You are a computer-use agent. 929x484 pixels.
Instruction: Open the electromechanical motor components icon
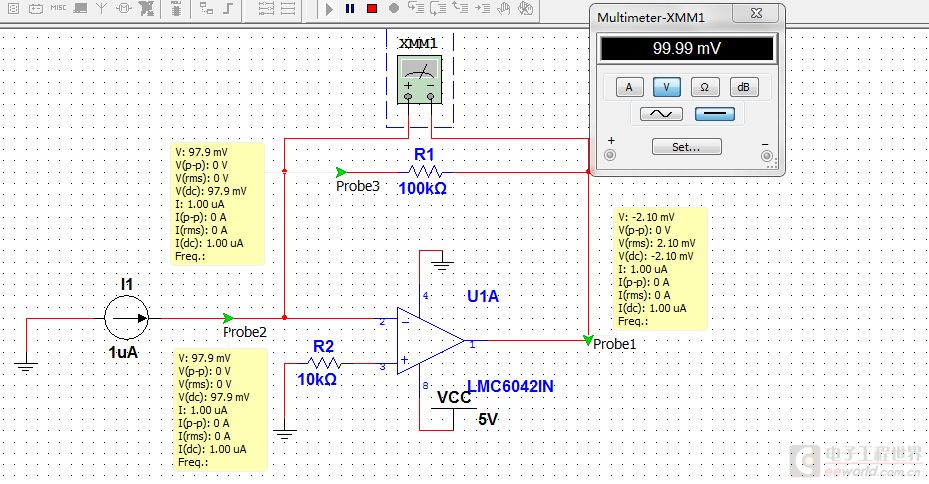pyautogui.click(x=124, y=8)
